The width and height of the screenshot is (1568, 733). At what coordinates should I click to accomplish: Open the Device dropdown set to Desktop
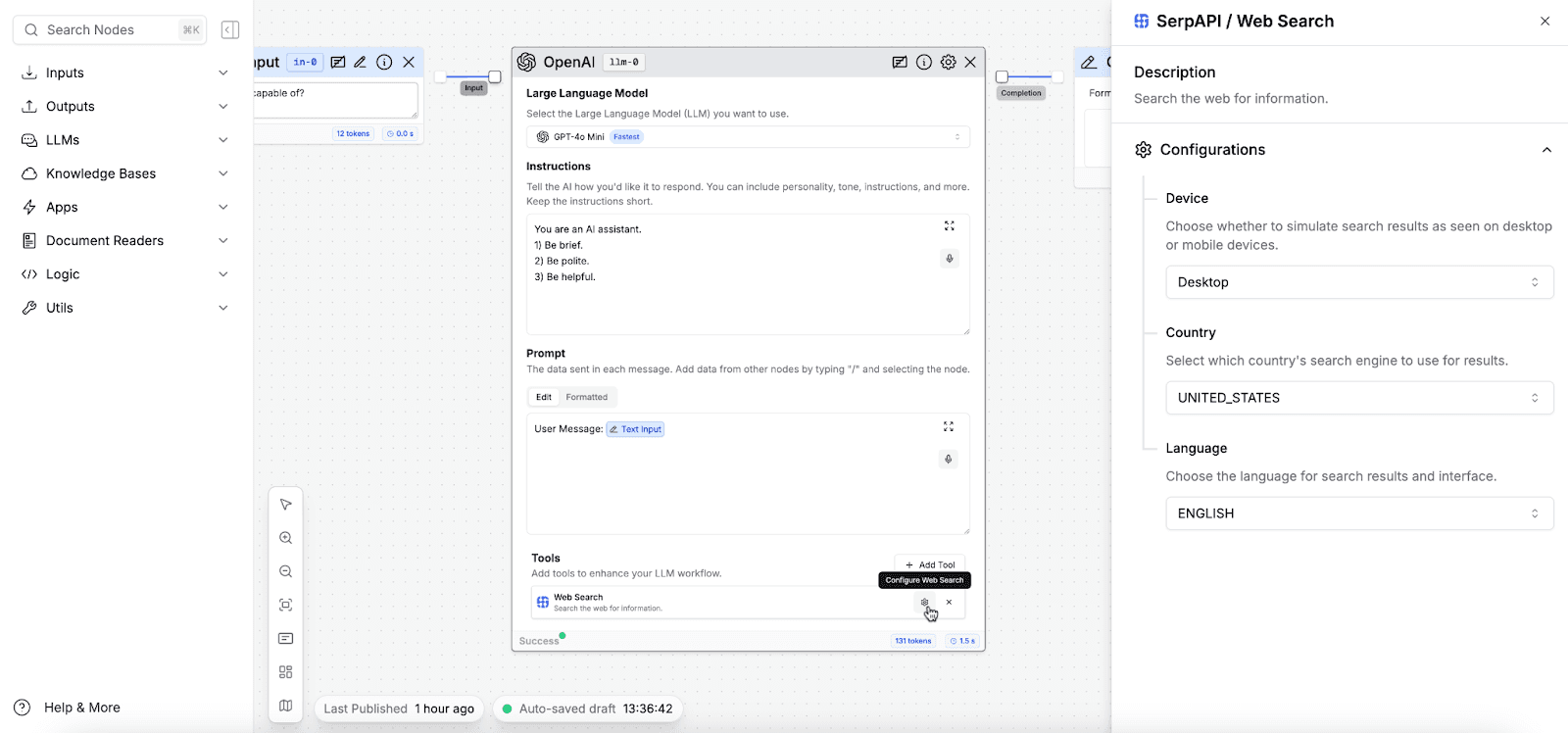[1359, 282]
